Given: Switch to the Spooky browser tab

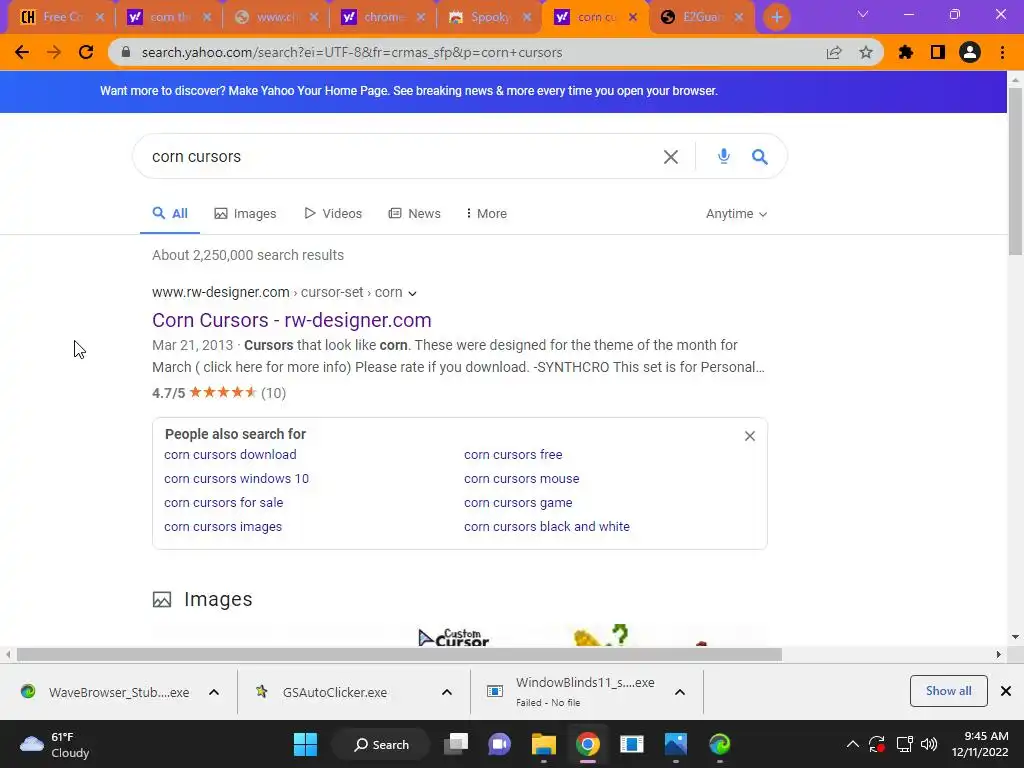Looking at the screenshot, I should click(x=488, y=17).
